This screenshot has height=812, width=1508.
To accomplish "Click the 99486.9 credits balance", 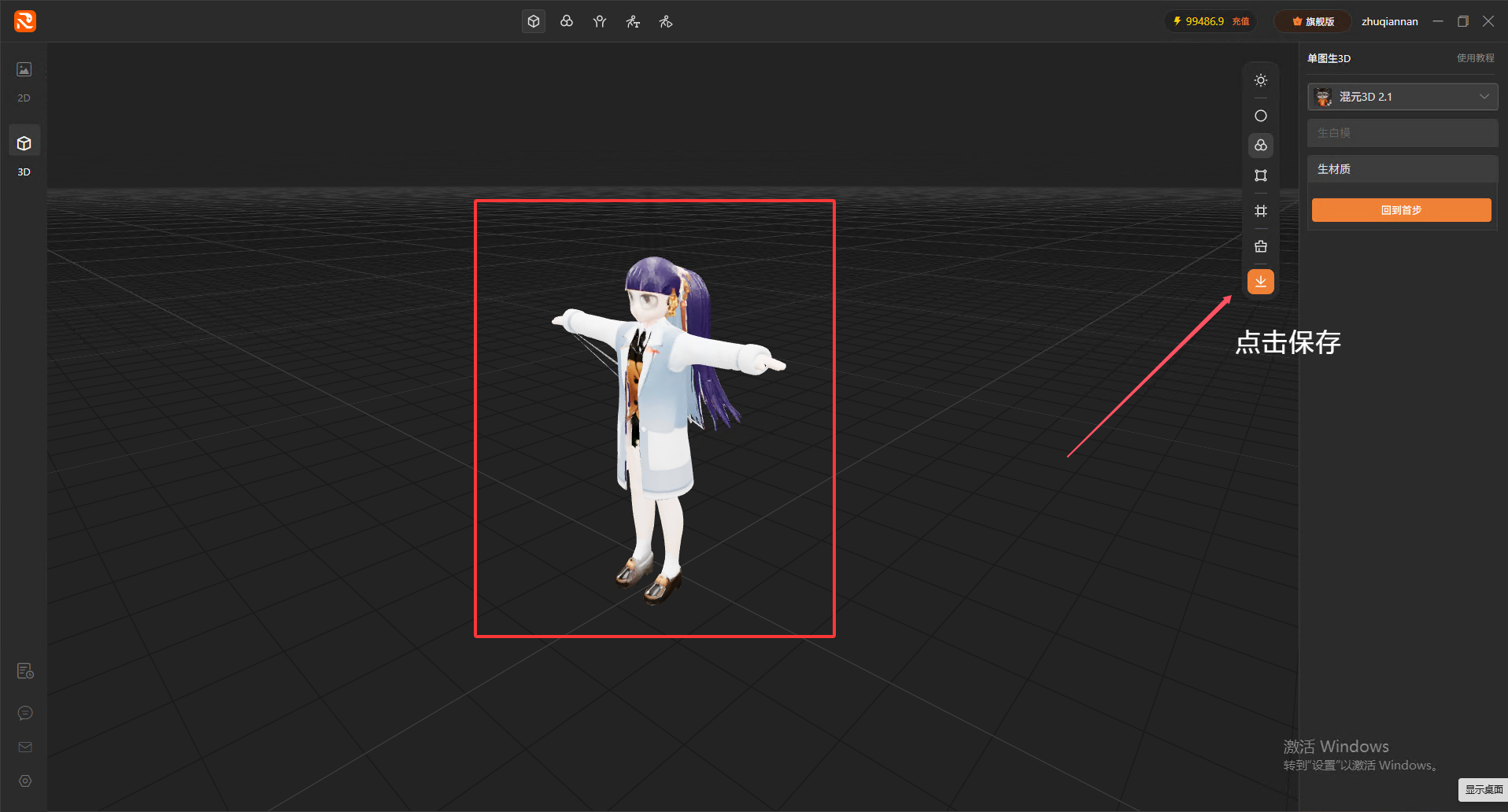I will pyautogui.click(x=1199, y=21).
